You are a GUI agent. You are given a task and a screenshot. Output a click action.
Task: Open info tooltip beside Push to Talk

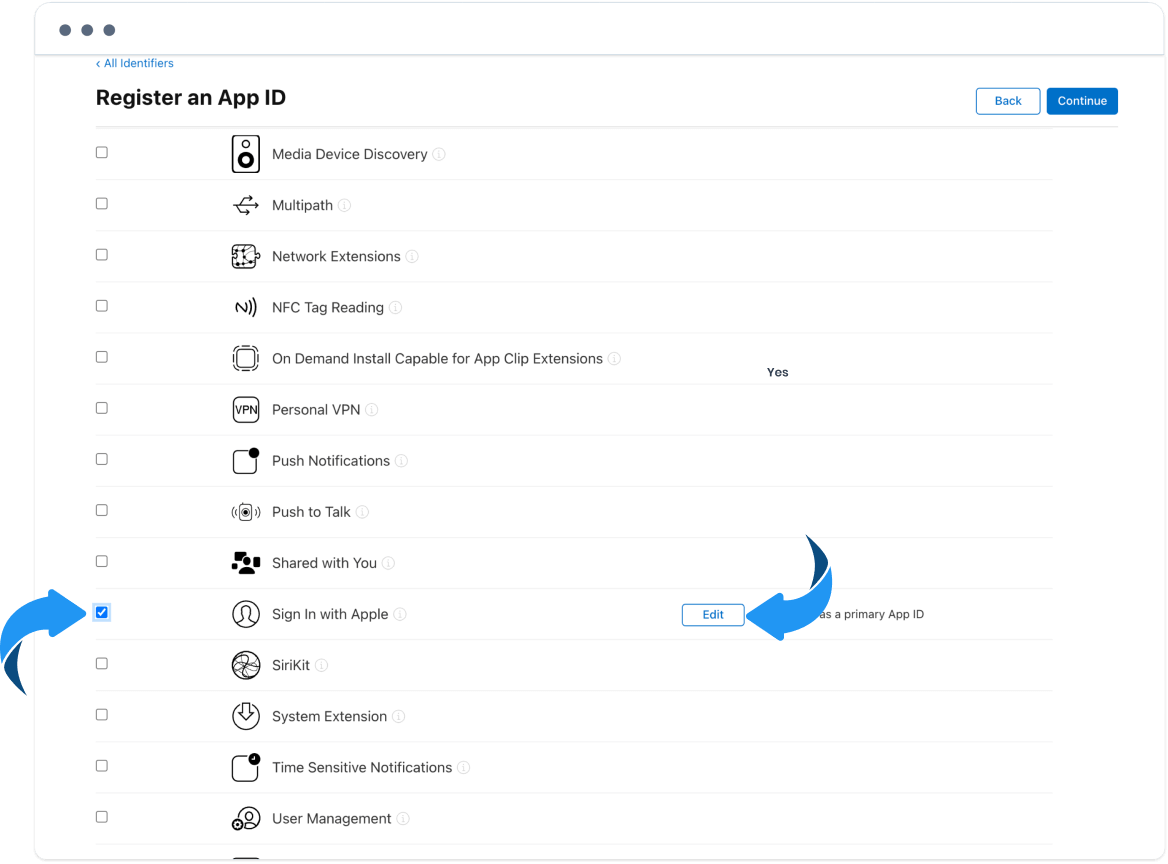pyautogui.click(x=362, y=512)
